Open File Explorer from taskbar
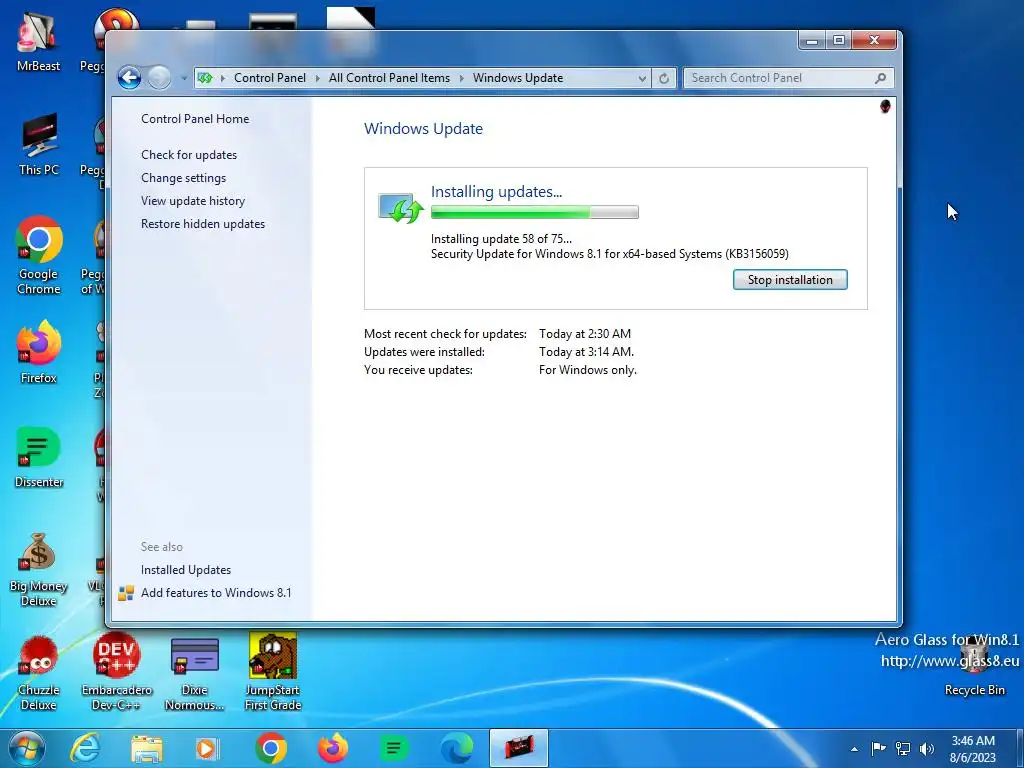Viewport: 1024px width, 768px height. click(x=147, y=748)
